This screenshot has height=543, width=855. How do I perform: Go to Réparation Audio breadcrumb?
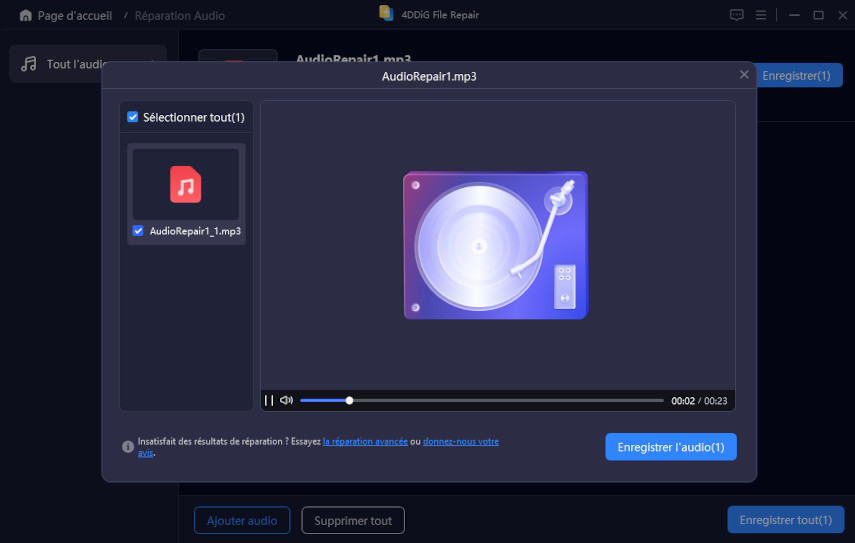(180, 16)
